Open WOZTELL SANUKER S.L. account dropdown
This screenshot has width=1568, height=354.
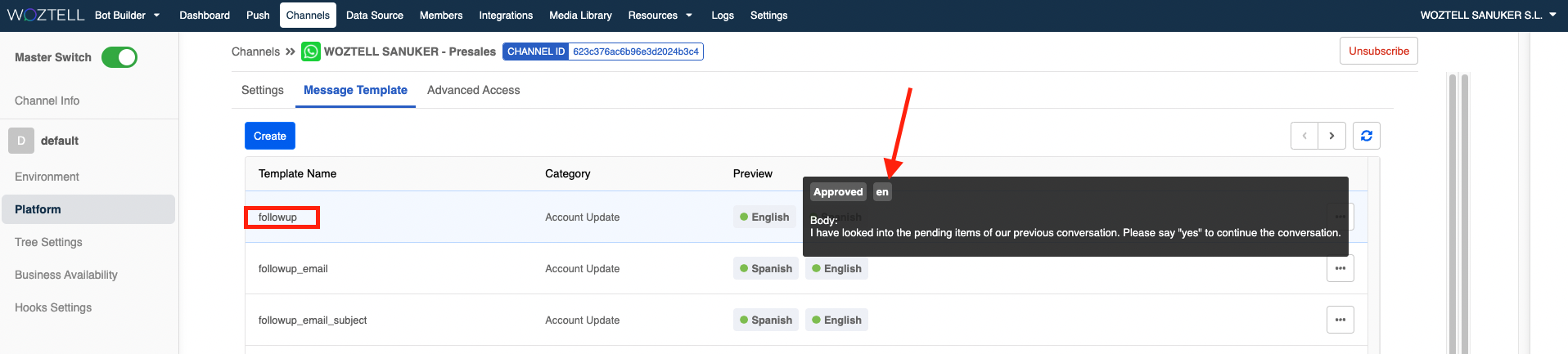[x=1488, y=15]
